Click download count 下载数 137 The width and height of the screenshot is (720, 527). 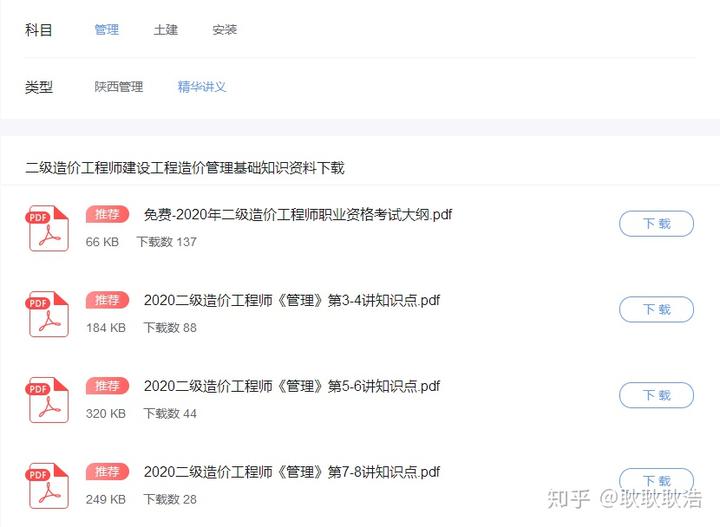167,242
